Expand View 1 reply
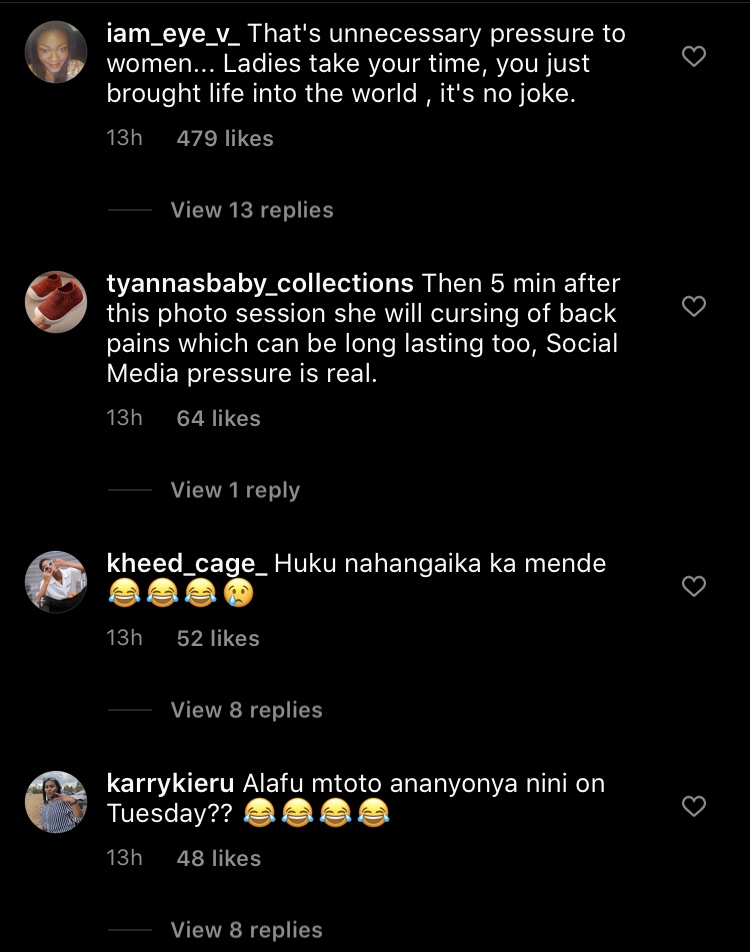Viewport: 750px width, 952px height. click(x=235, y=490)
